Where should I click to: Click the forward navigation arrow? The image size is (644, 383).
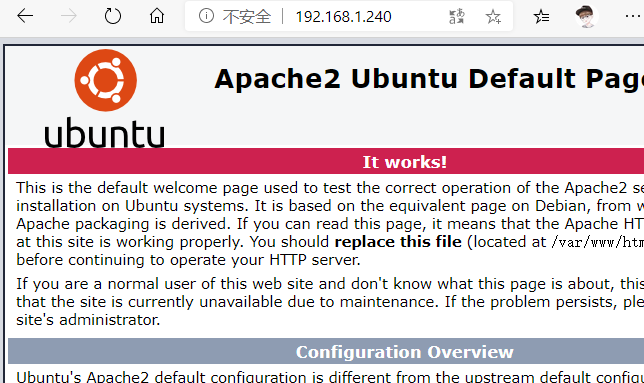click(x=69, y=16)
